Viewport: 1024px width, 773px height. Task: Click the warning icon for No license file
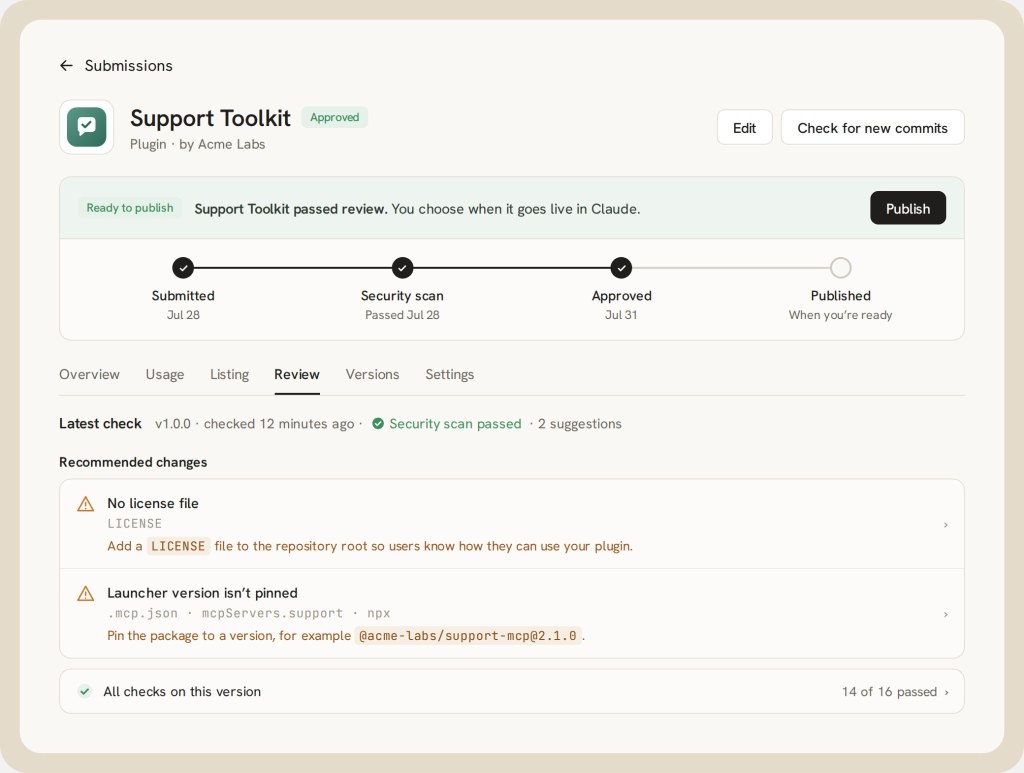(86, 504)
